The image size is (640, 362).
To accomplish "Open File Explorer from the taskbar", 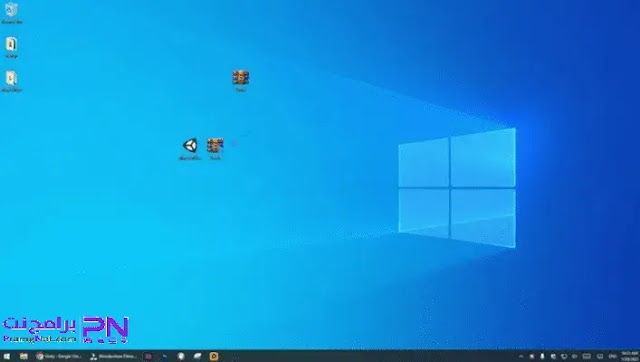I will pos(24,356).
